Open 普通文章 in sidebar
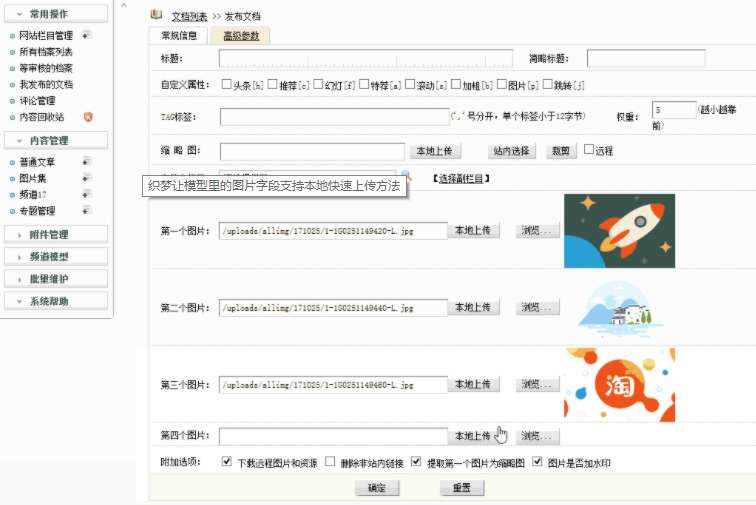Image resolution: width=756 pixels, height=505 pixels. click(37, 162)
